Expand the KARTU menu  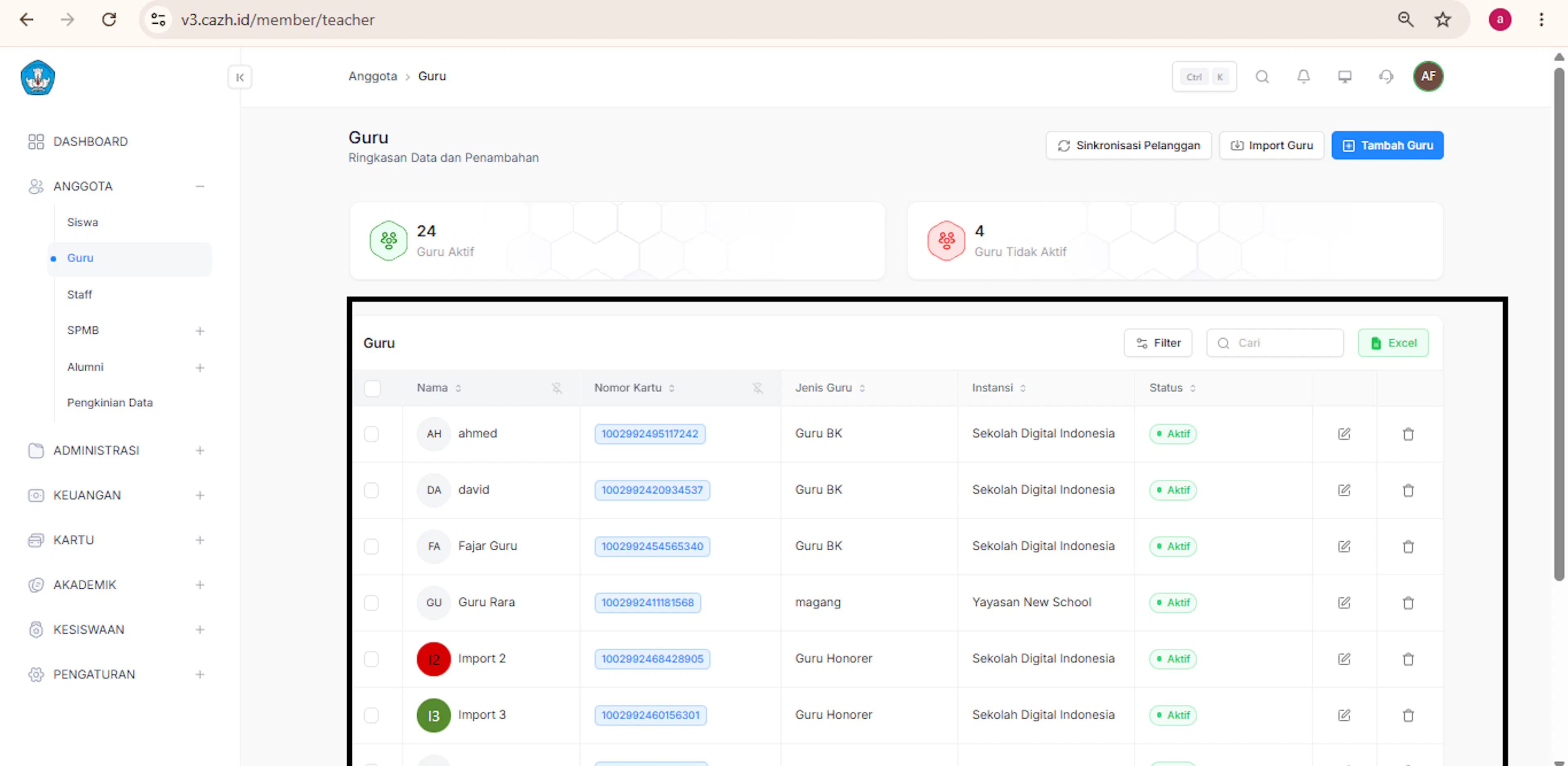point(200,540)
